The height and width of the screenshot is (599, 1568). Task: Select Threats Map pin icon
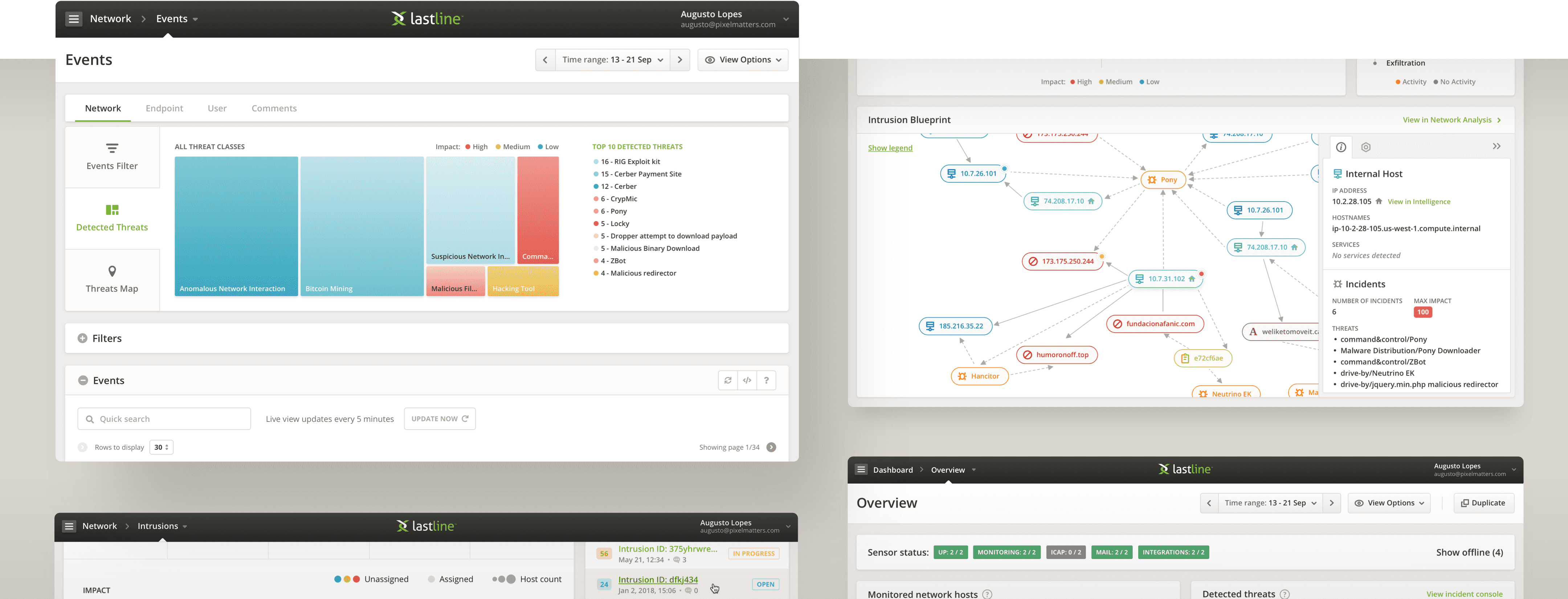point(112,272)
